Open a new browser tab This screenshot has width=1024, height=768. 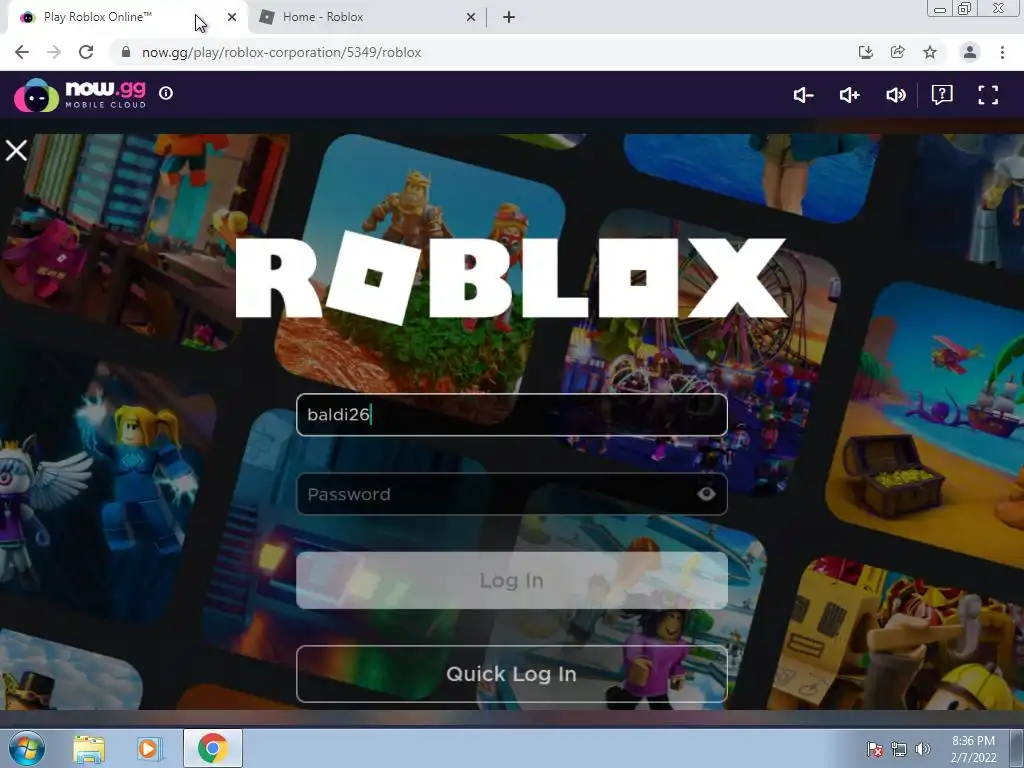pos(509,17)
